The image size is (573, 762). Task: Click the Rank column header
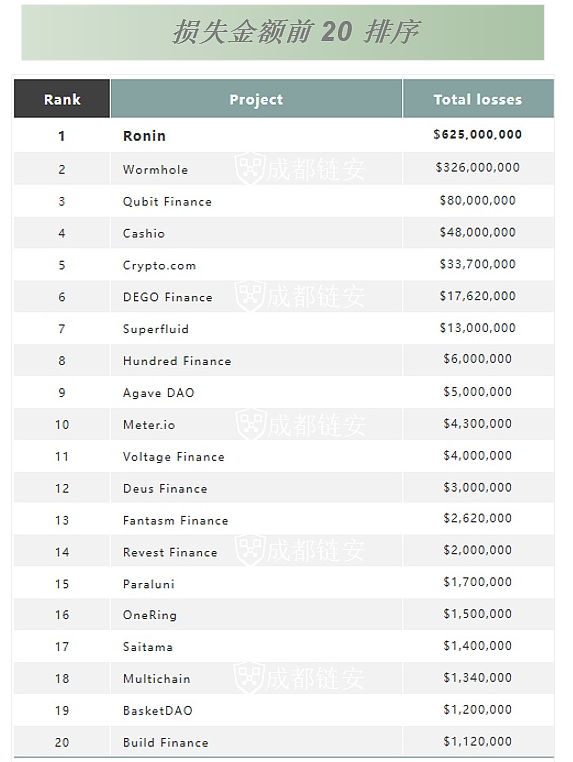[62, 99]
